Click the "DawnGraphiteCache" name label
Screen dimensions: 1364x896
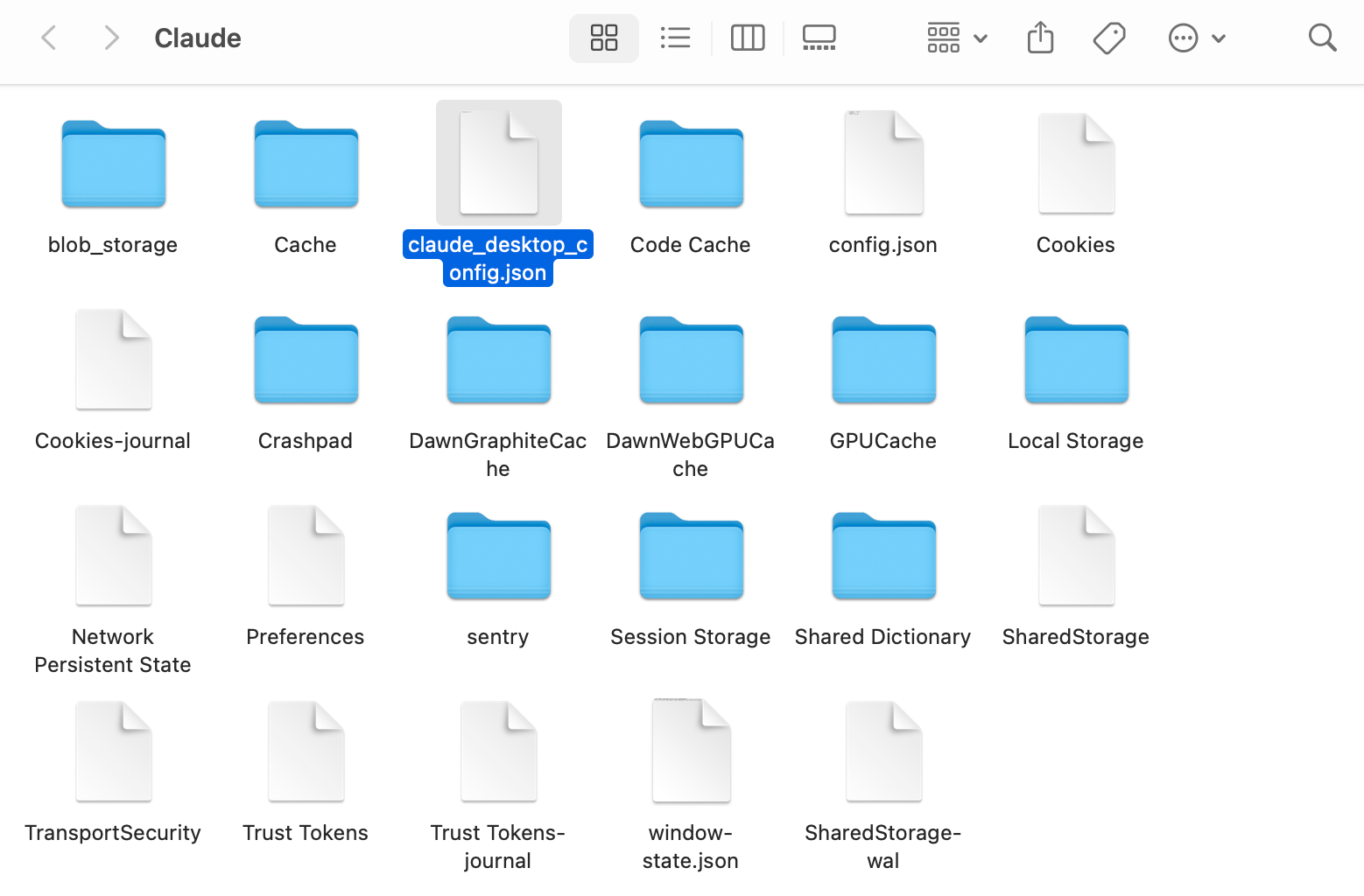(498, 455)
